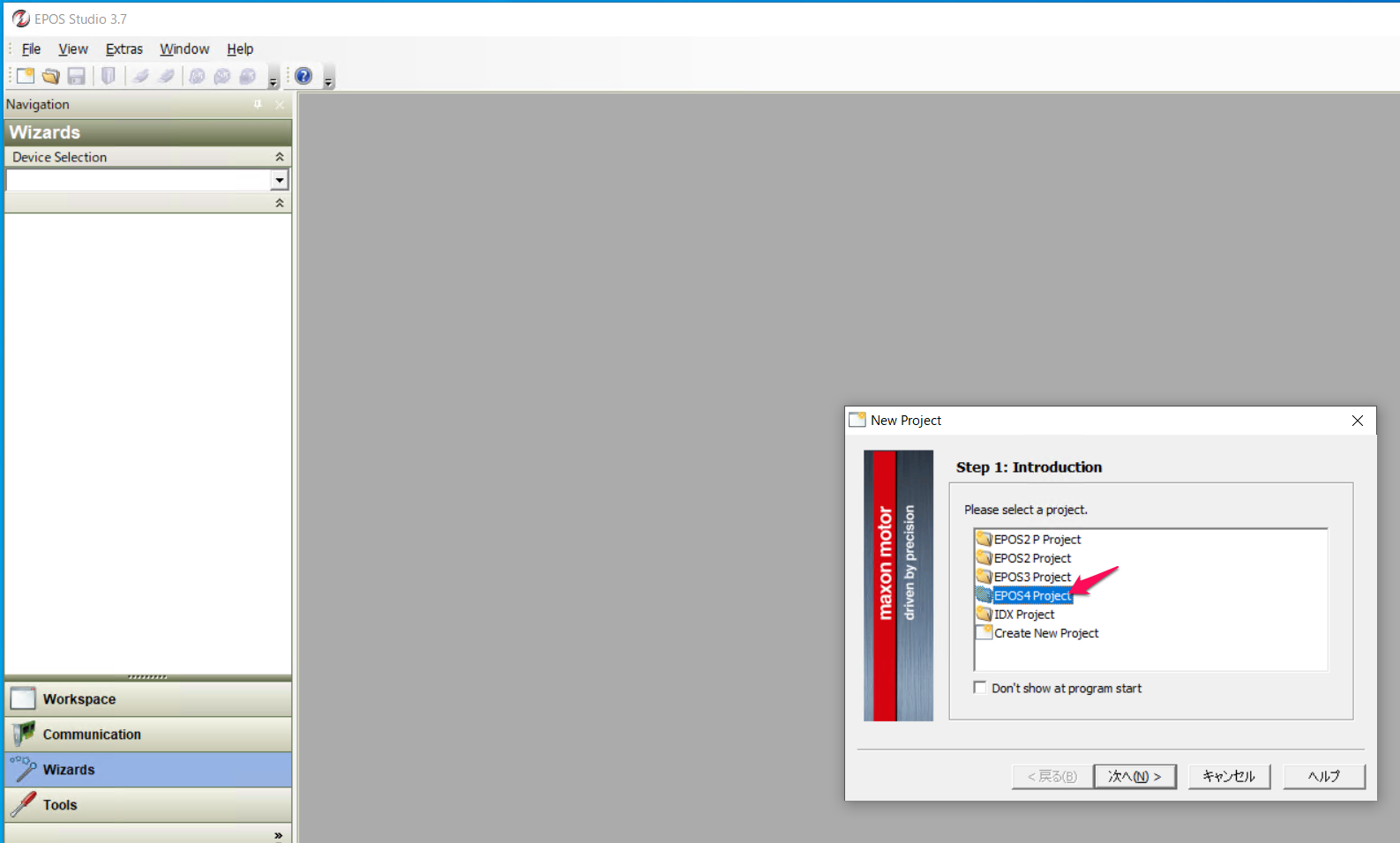The image size is (1400, 843).
Task: Select Create New Project entry
Action: point(1046,633)
